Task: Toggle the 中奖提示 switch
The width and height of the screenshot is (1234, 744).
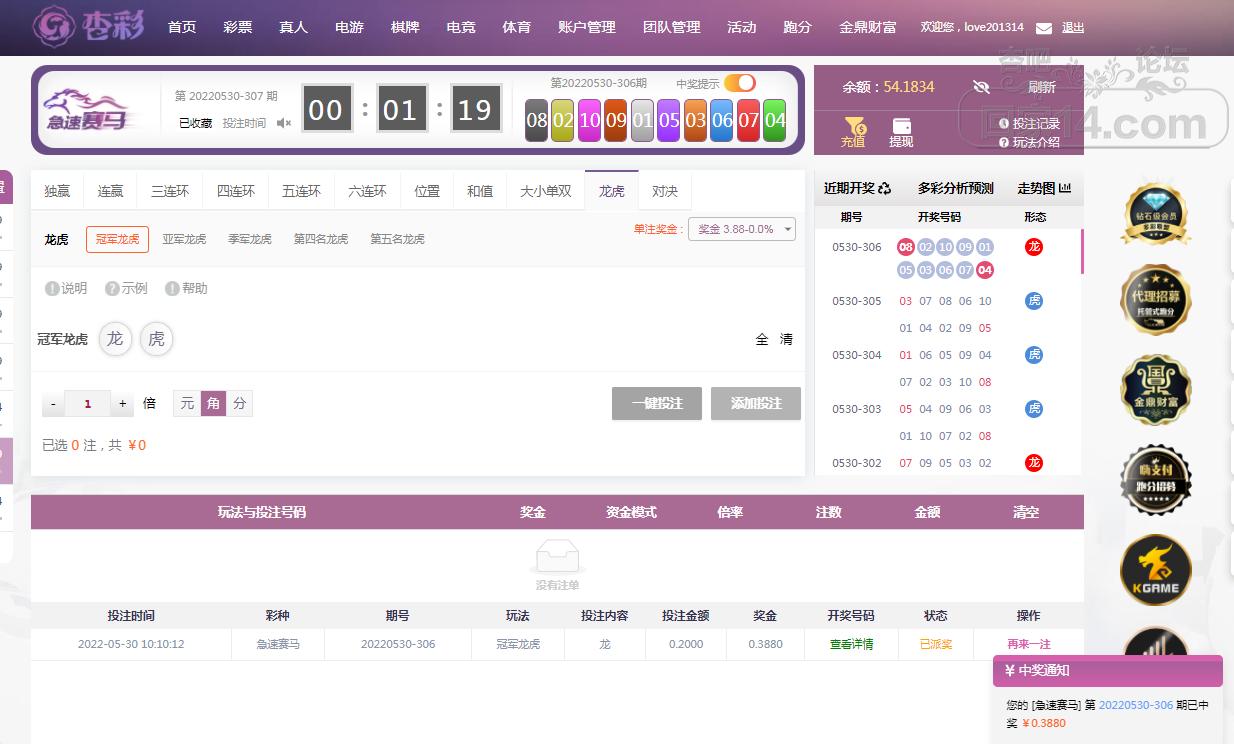Action: point(740,83)
